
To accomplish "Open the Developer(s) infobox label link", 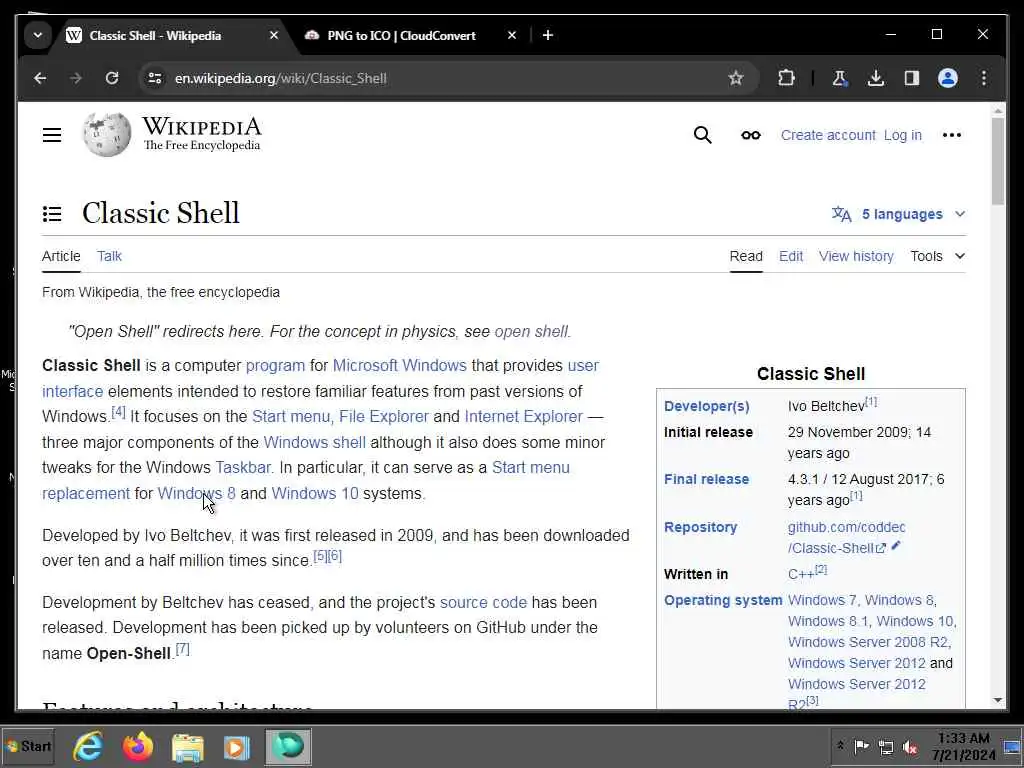I will 707,406.
